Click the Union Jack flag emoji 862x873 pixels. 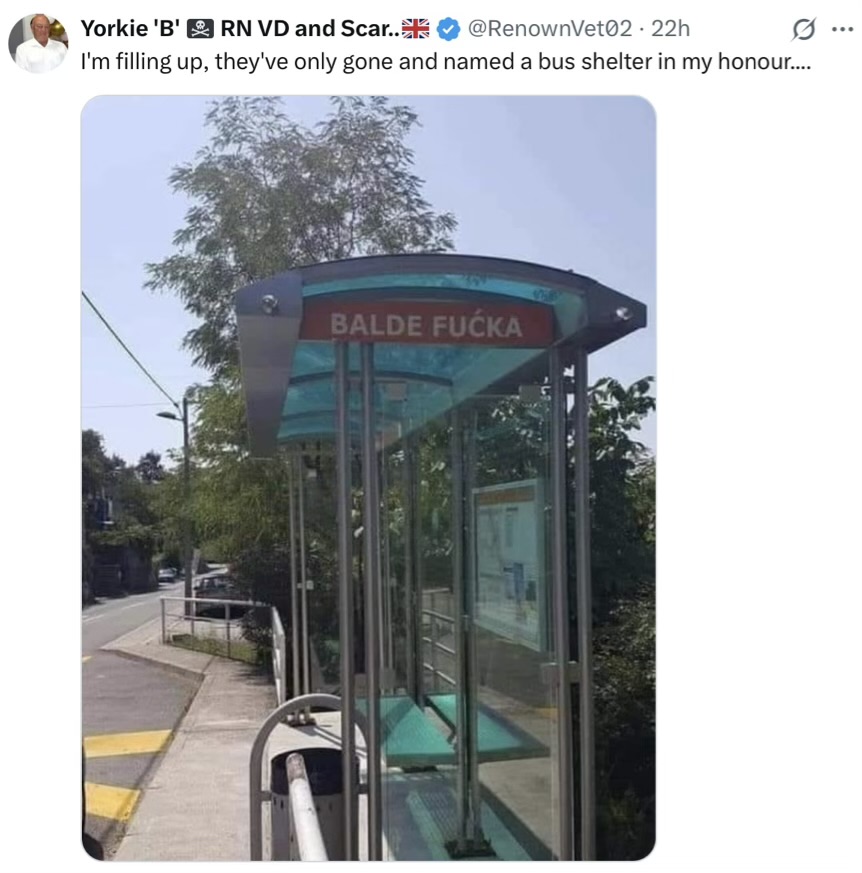[x=415, y=28]
